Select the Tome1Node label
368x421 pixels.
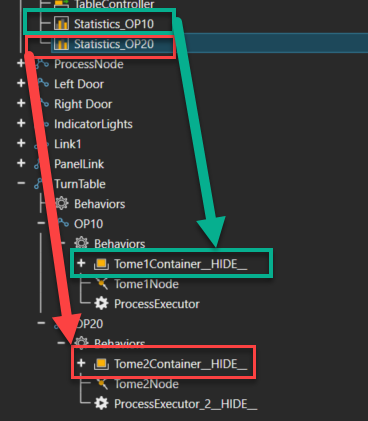point(146,284)
